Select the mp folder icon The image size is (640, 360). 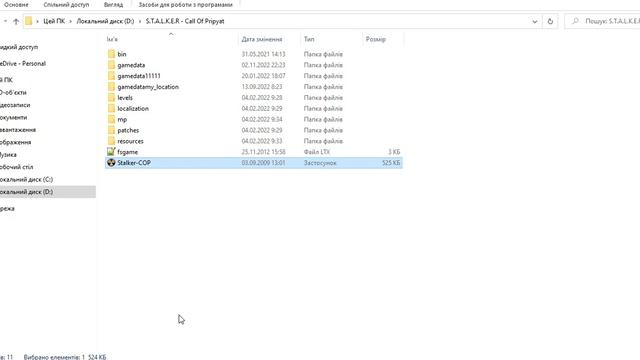point(111,119)
